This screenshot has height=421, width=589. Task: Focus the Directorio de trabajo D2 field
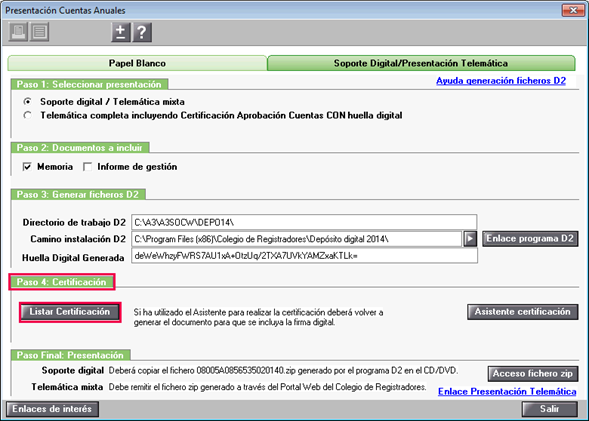click(304, 222)
